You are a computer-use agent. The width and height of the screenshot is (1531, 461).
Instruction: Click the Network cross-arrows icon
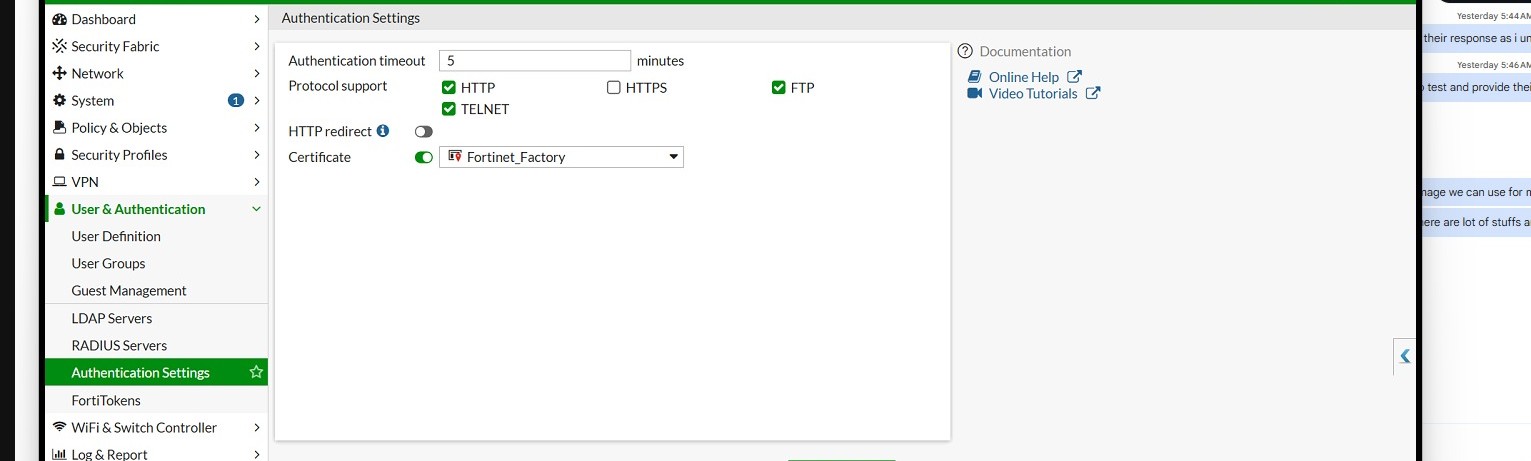pos(59,73)
